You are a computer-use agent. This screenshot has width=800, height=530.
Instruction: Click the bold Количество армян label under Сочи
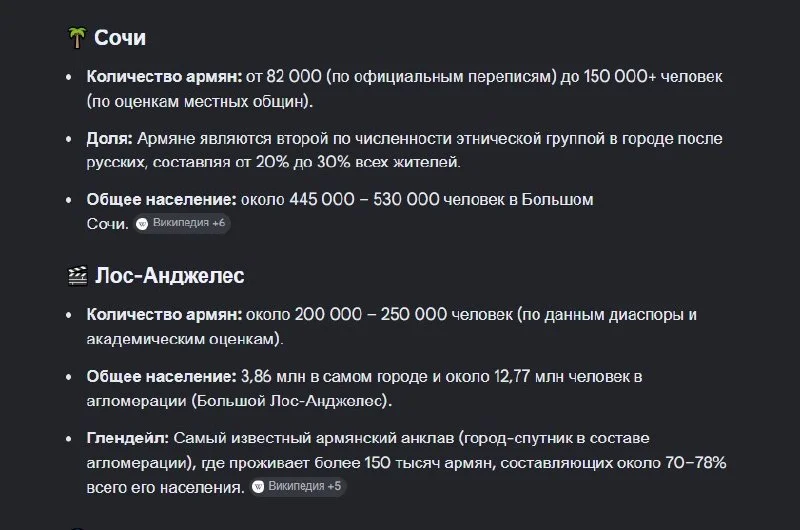[x=164, y=77]
